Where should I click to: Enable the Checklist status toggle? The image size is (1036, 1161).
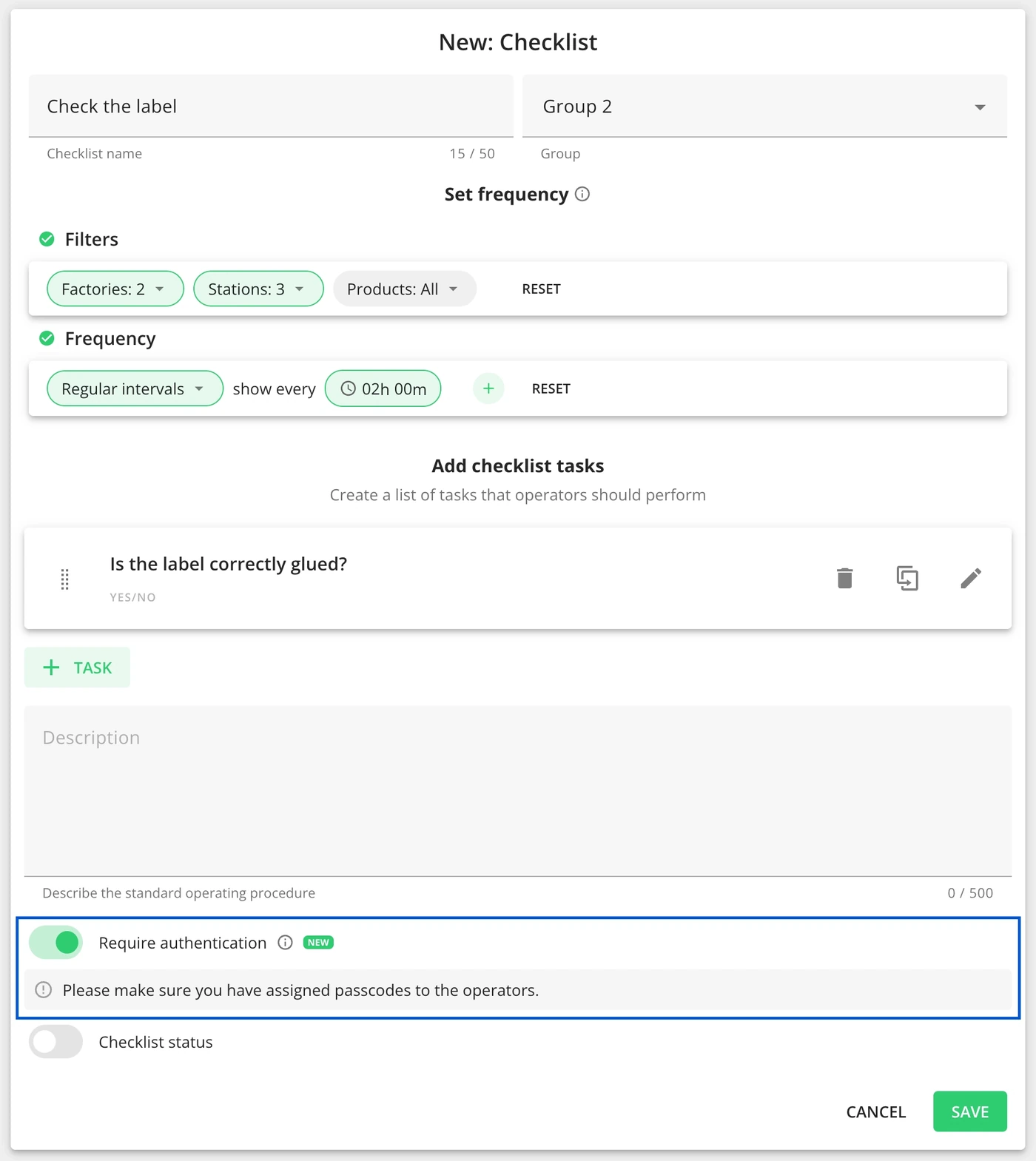[x=55, y=1042]
